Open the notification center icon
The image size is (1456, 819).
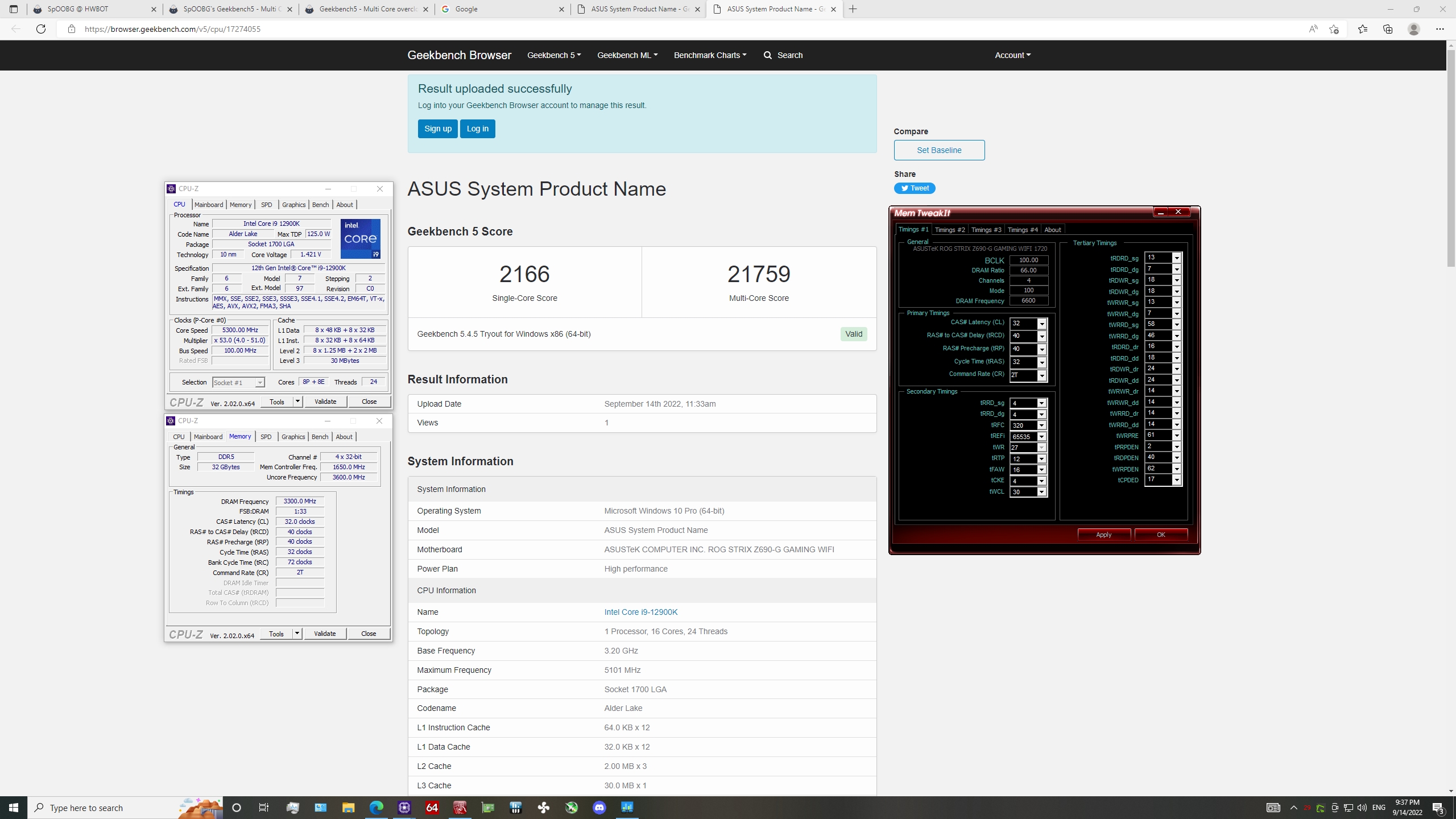pos(1439,808)
